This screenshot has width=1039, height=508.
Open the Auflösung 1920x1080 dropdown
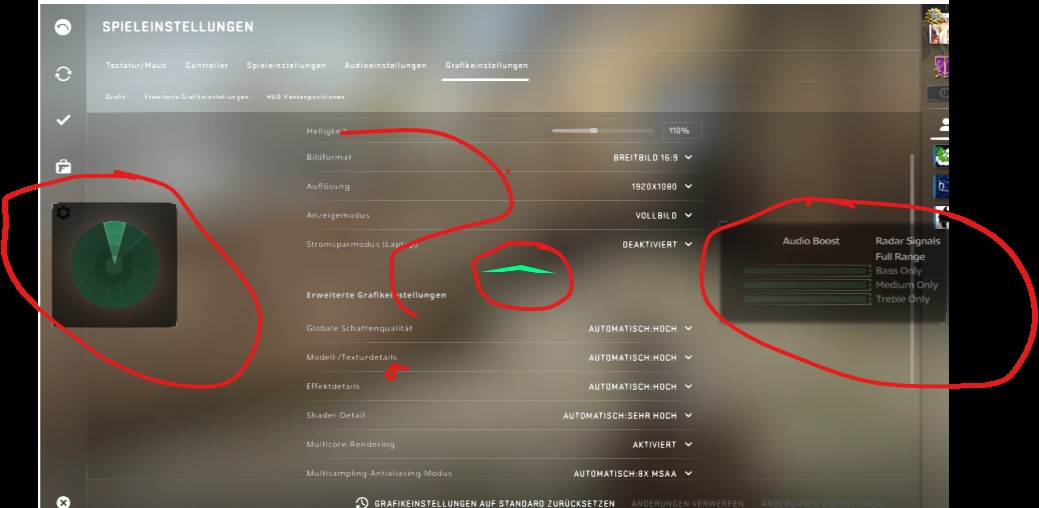pos(661,187)
